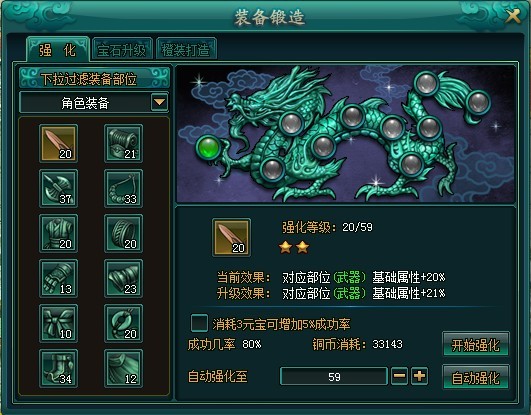
Task: Select the weapon blade icon level 20
Action: pyautogui.click(x=59, y=143)
